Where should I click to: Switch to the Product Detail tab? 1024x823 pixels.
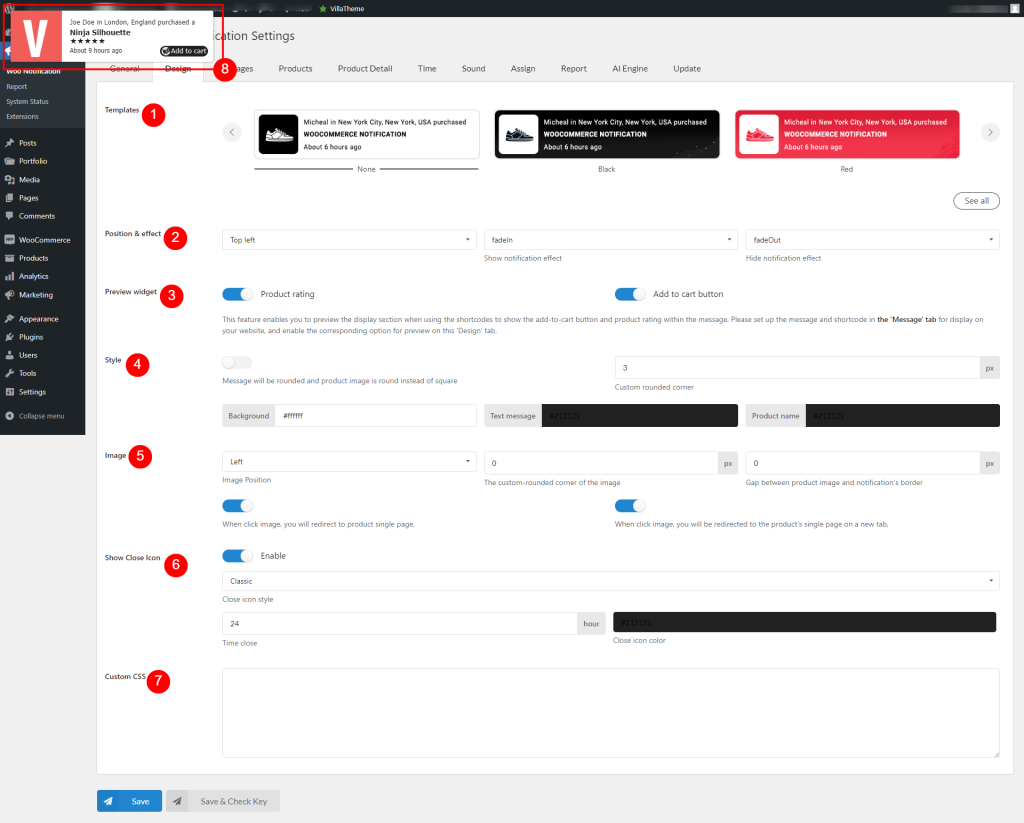(x=365, y=69)
